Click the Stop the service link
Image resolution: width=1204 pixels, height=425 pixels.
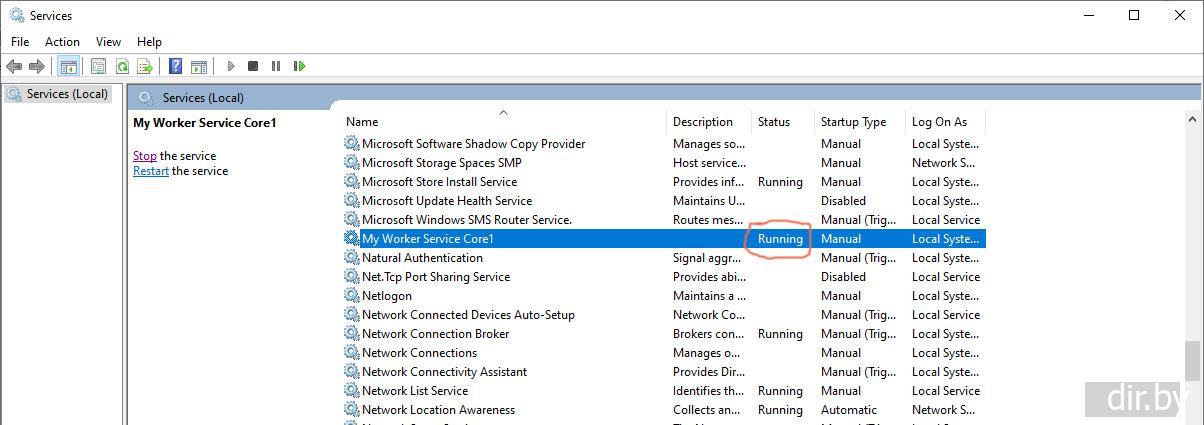tap(145, 156)
